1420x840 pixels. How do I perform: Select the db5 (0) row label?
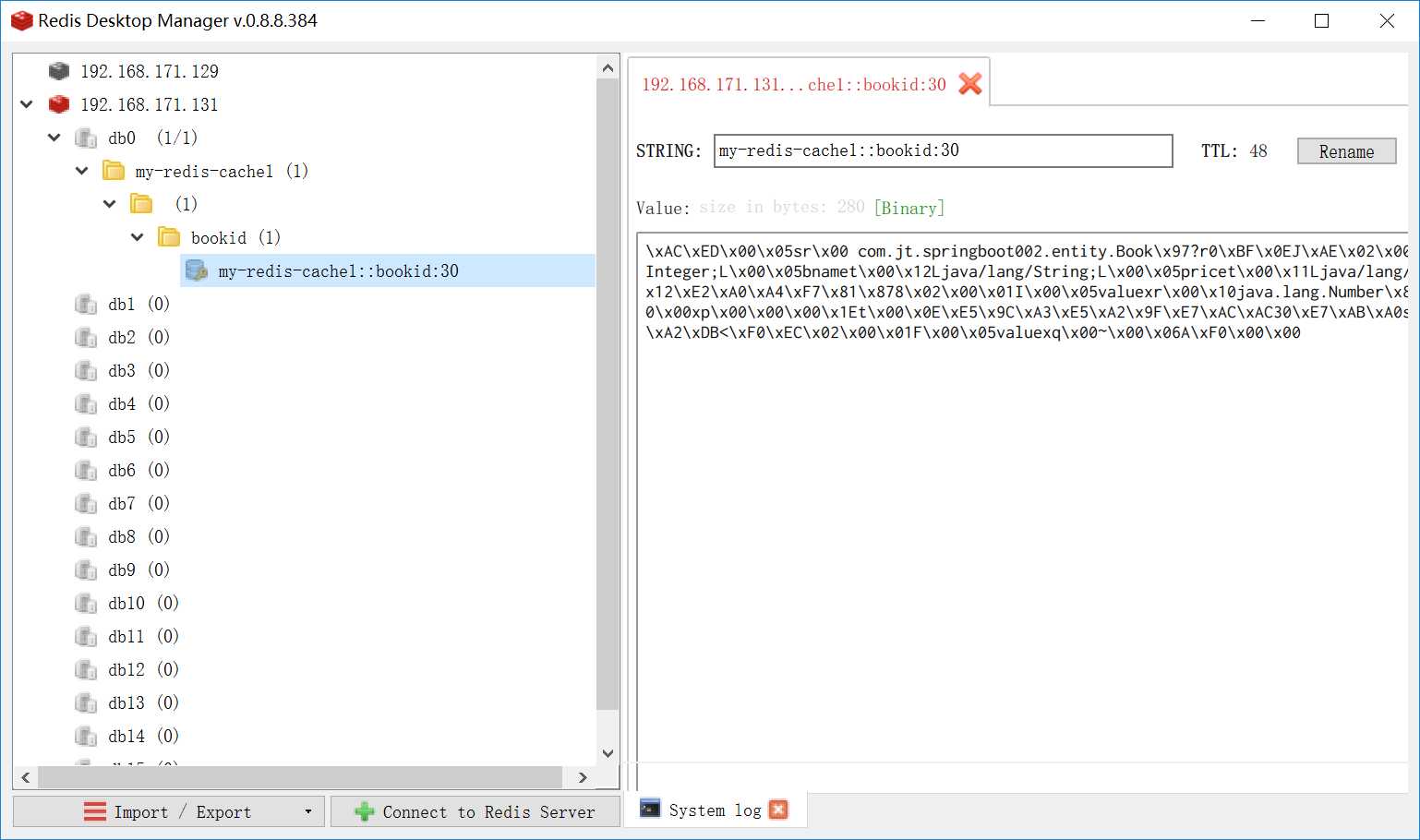pyautogui.click(x=139, y=437)
